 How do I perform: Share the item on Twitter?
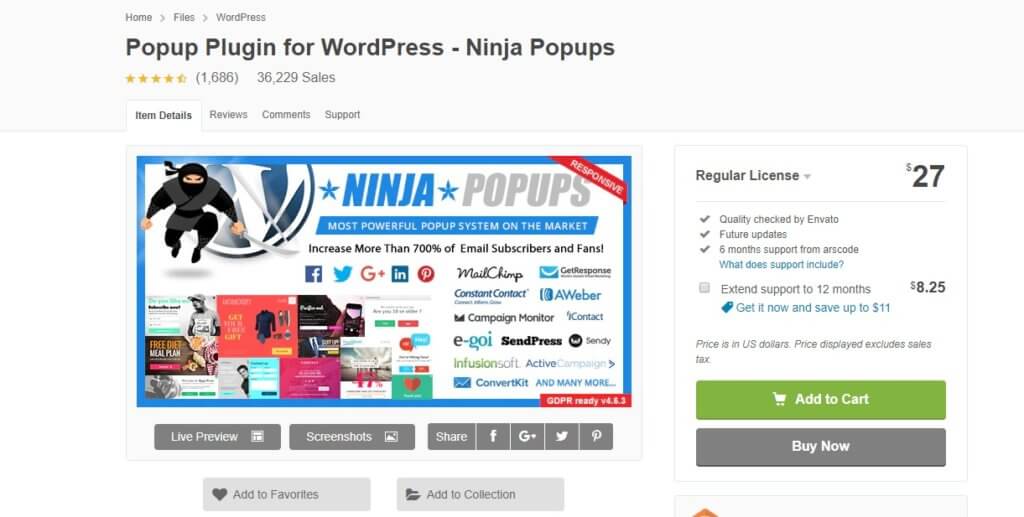(562, 437)
